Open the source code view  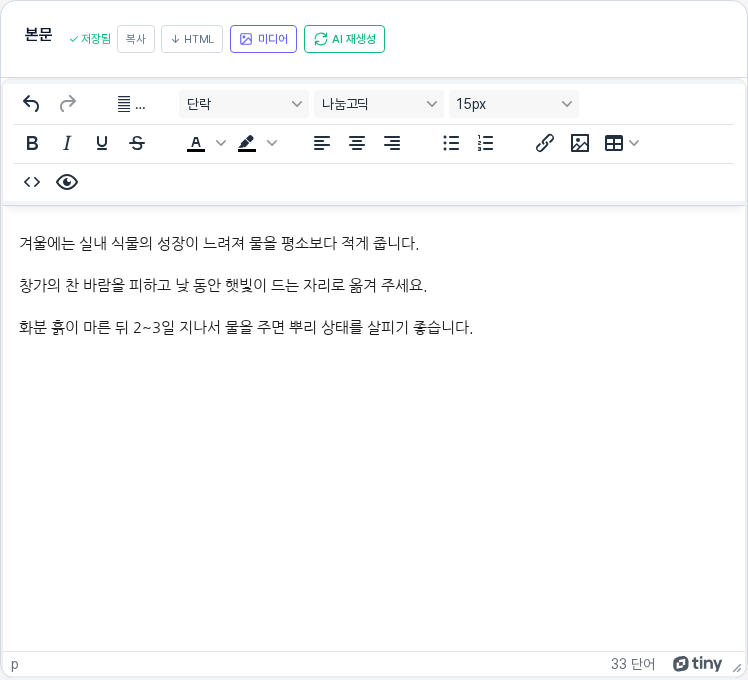click(x=32, y=182)
